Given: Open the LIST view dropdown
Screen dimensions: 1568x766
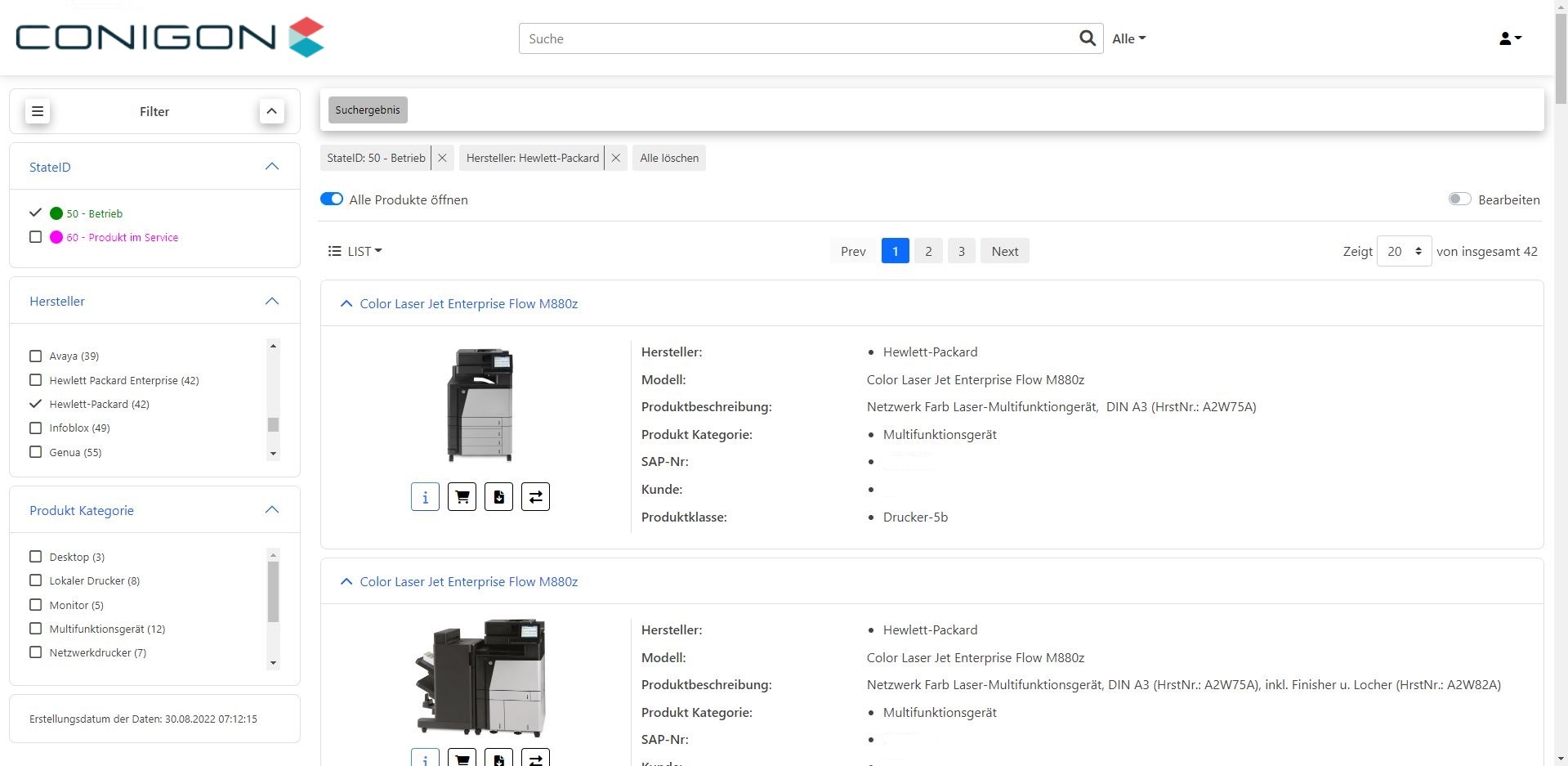Looking at the screenshot, I should 355,251.
